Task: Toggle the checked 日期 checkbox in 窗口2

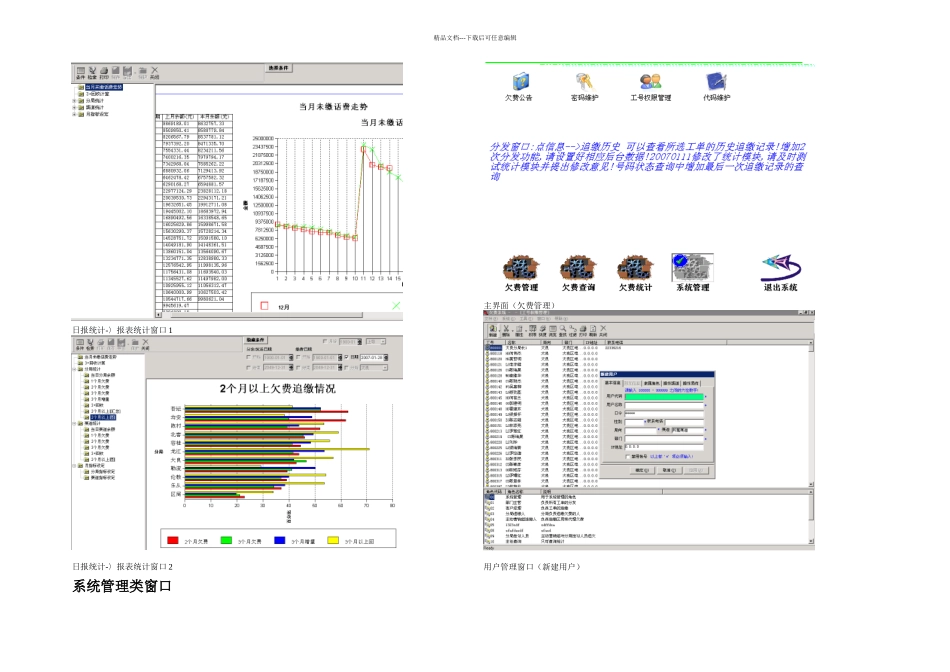Action: (346, 358)
